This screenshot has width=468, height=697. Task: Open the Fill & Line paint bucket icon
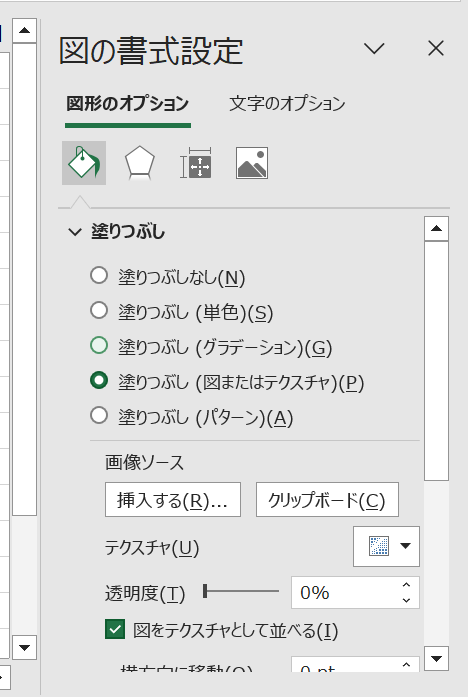point(84,163)
